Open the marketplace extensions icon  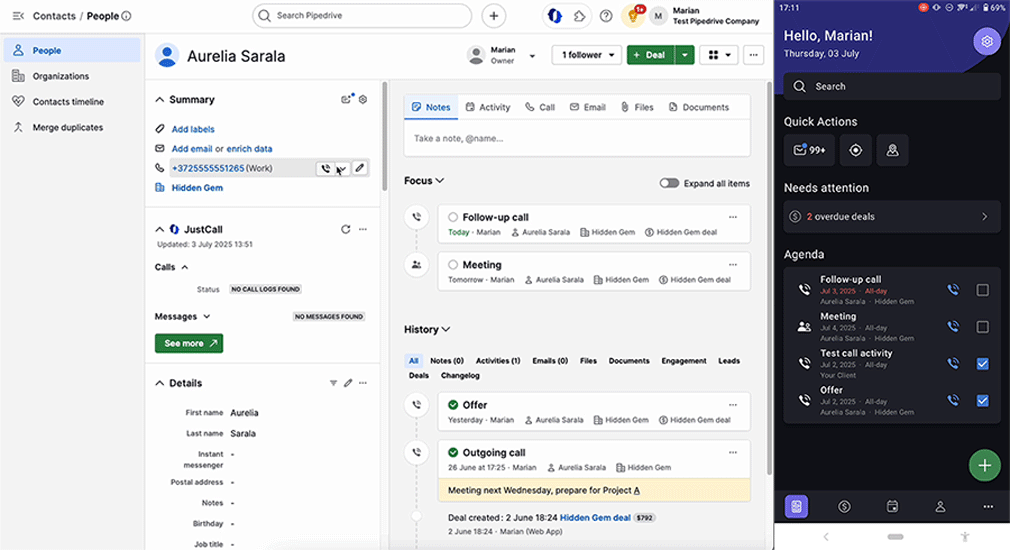pos(580,16)
